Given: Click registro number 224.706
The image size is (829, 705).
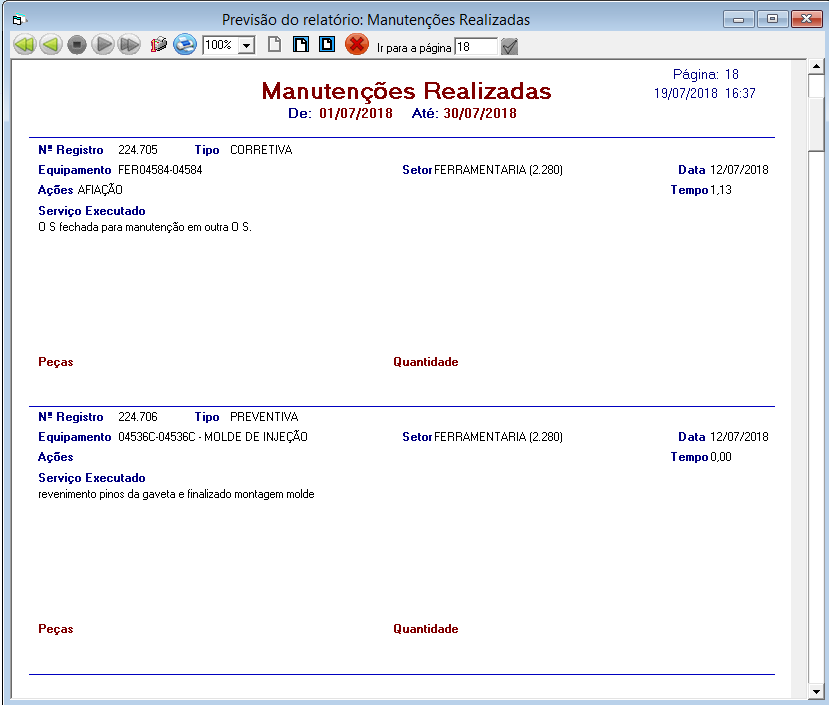Looking at the screenshot, I should coord(138,417).
